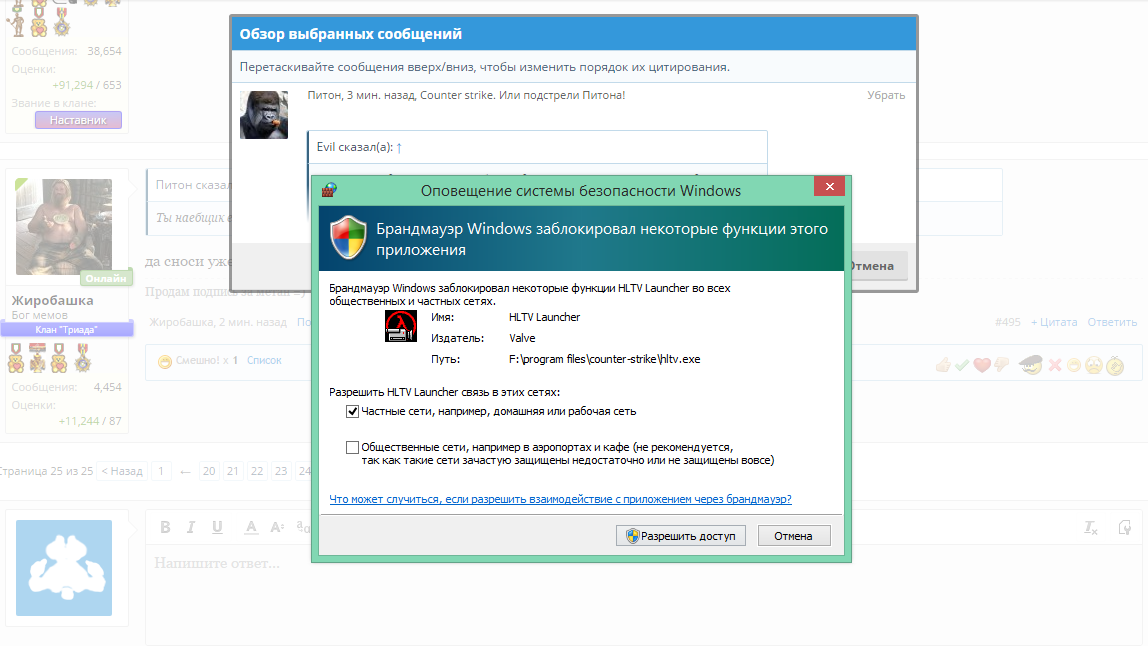The height and width of the screenshot is (646, 1148).
Task: Click the Клан "Триада" banner
Action: point(67,330)
